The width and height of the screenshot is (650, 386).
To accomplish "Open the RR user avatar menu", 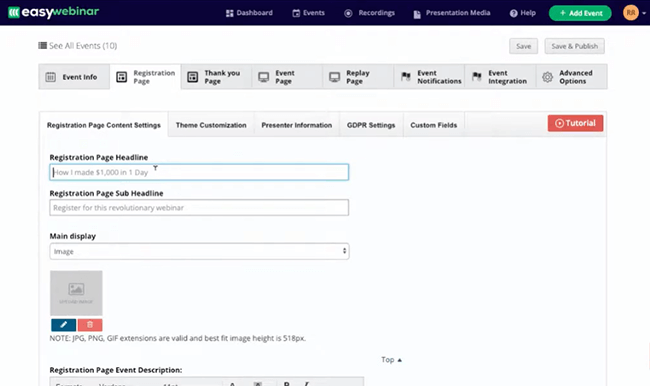I will click(631, 12).
